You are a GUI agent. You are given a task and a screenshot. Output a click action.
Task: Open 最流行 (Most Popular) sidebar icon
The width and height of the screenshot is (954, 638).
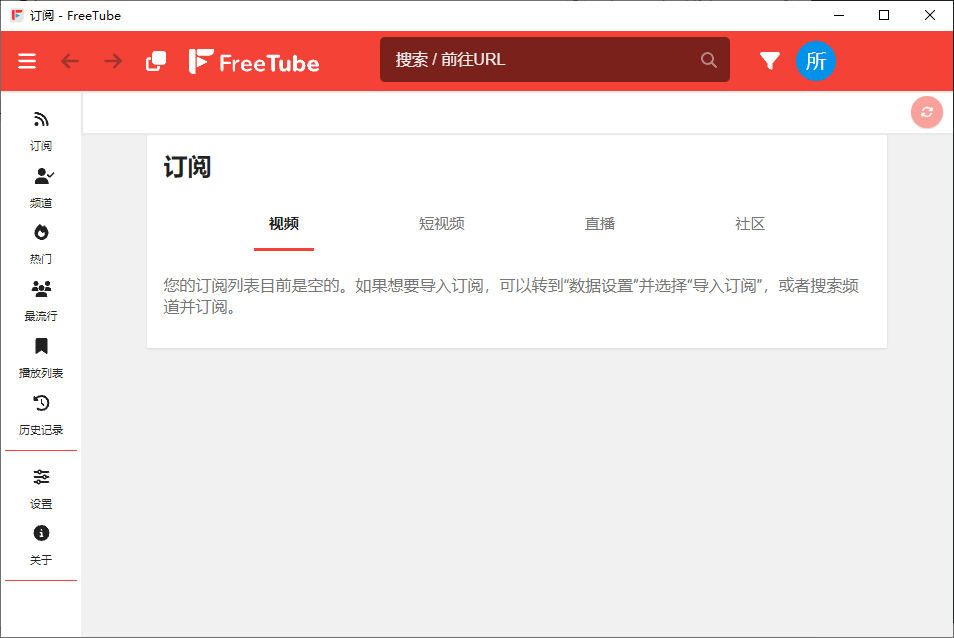point(41,300)
